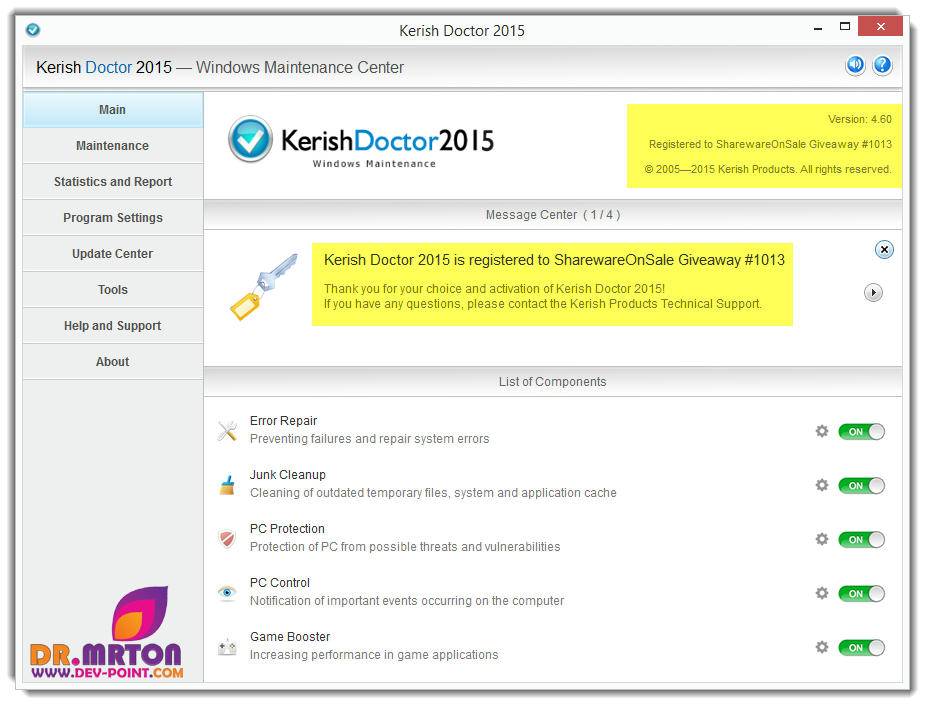This screenshot has width=925, height=705.
Task: Click the PC Protection component title
Action: coord(287,529)
